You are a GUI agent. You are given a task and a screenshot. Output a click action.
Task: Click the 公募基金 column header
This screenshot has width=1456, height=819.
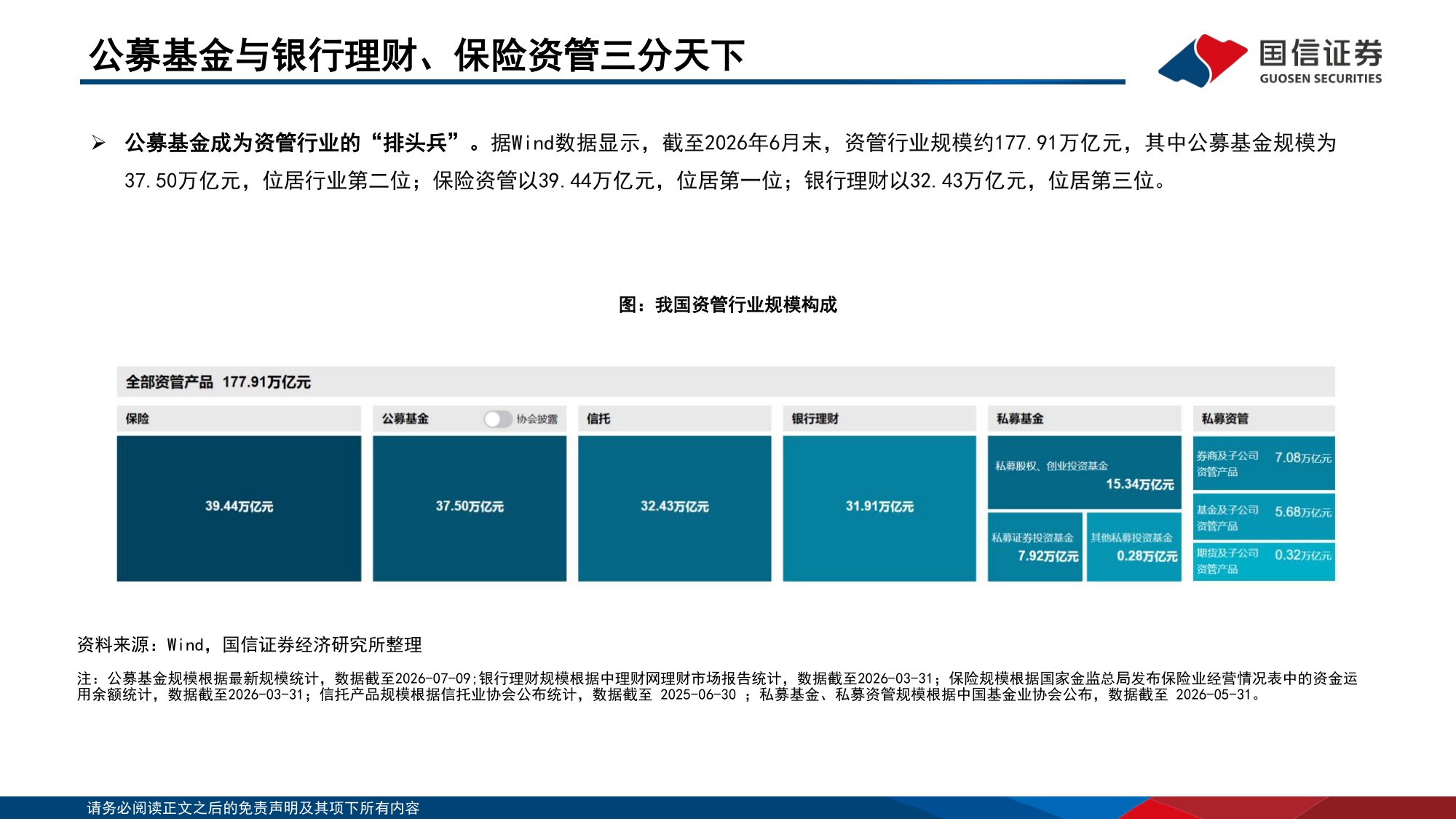tap(470, 419)
